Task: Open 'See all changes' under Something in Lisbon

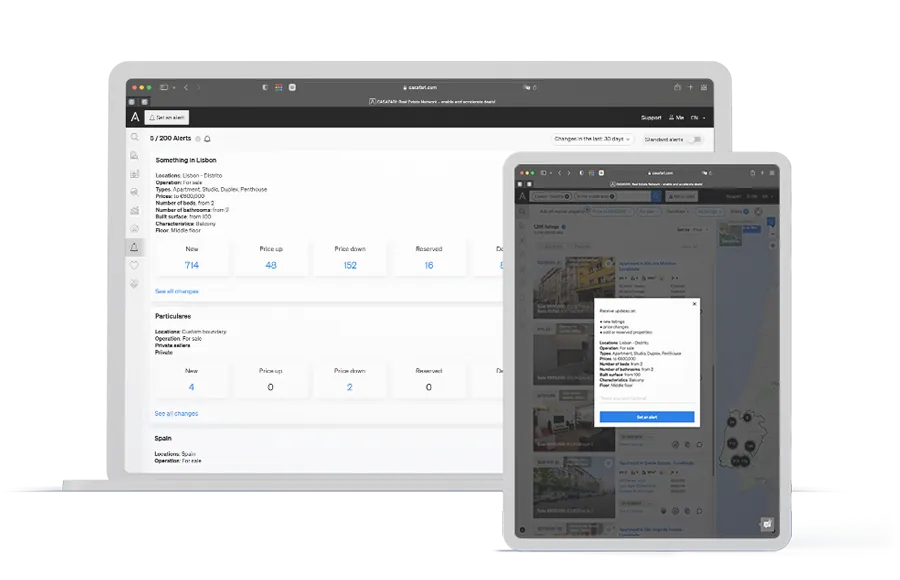Action: [177, 292]
